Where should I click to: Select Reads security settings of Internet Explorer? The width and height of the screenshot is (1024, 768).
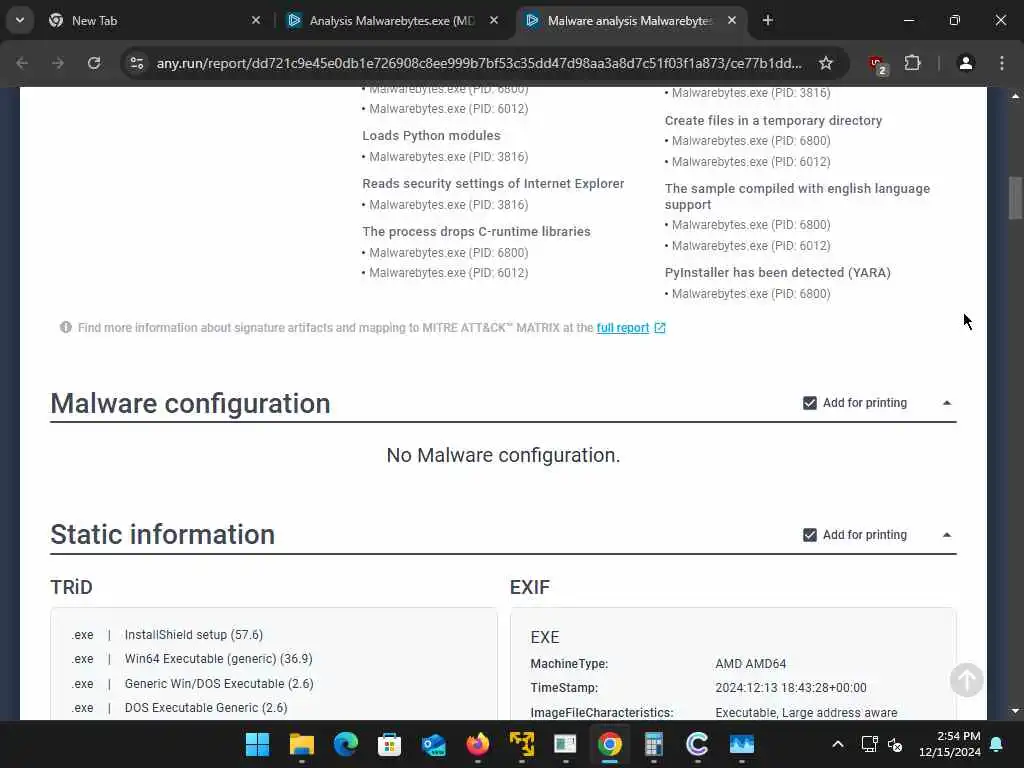(x=493, y=184)
